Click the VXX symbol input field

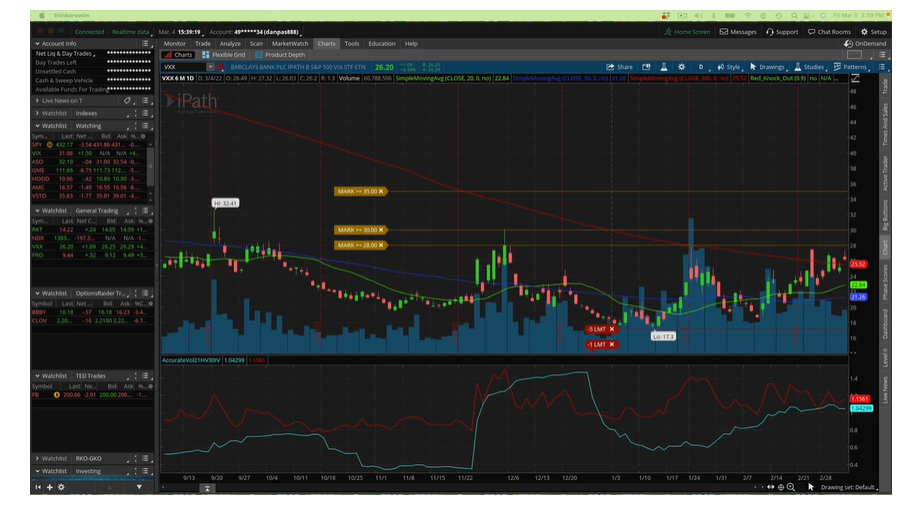click(x=184, y=67)
